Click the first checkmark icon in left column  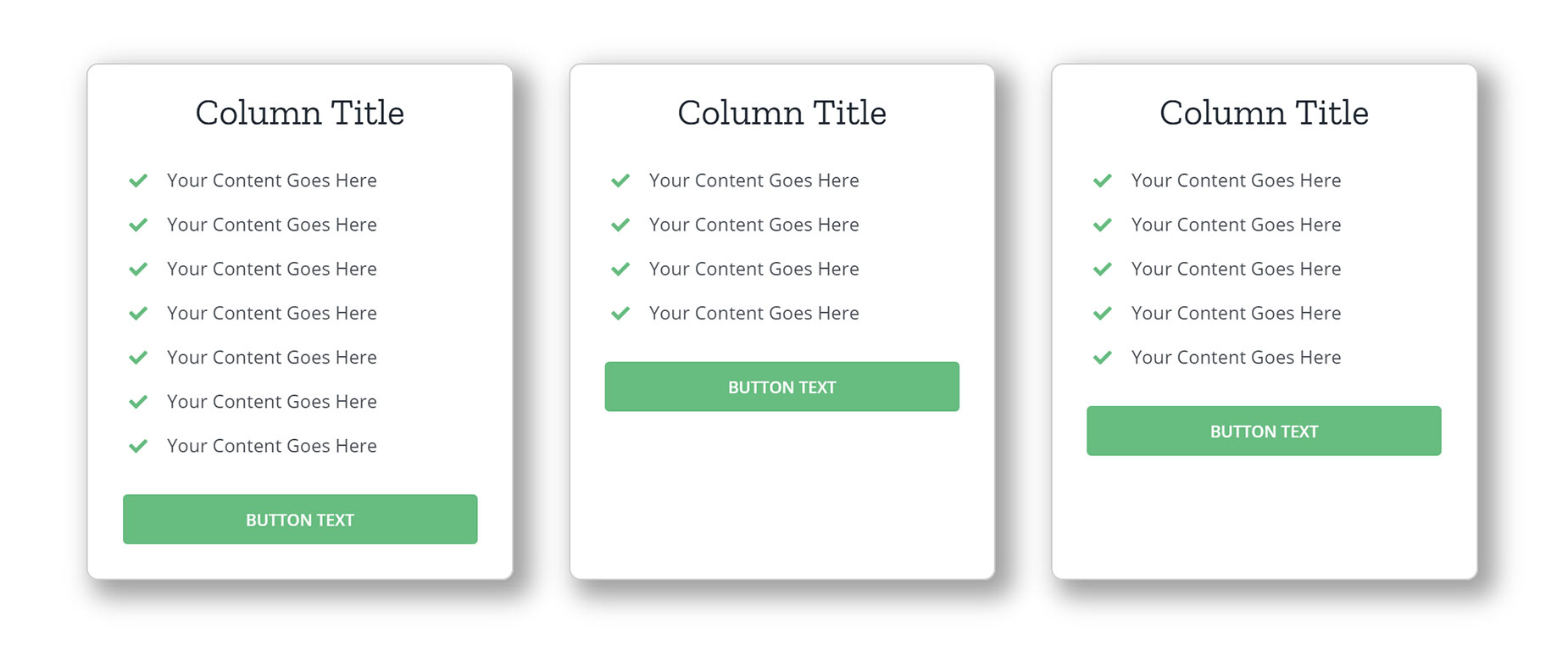coord(138,181)
